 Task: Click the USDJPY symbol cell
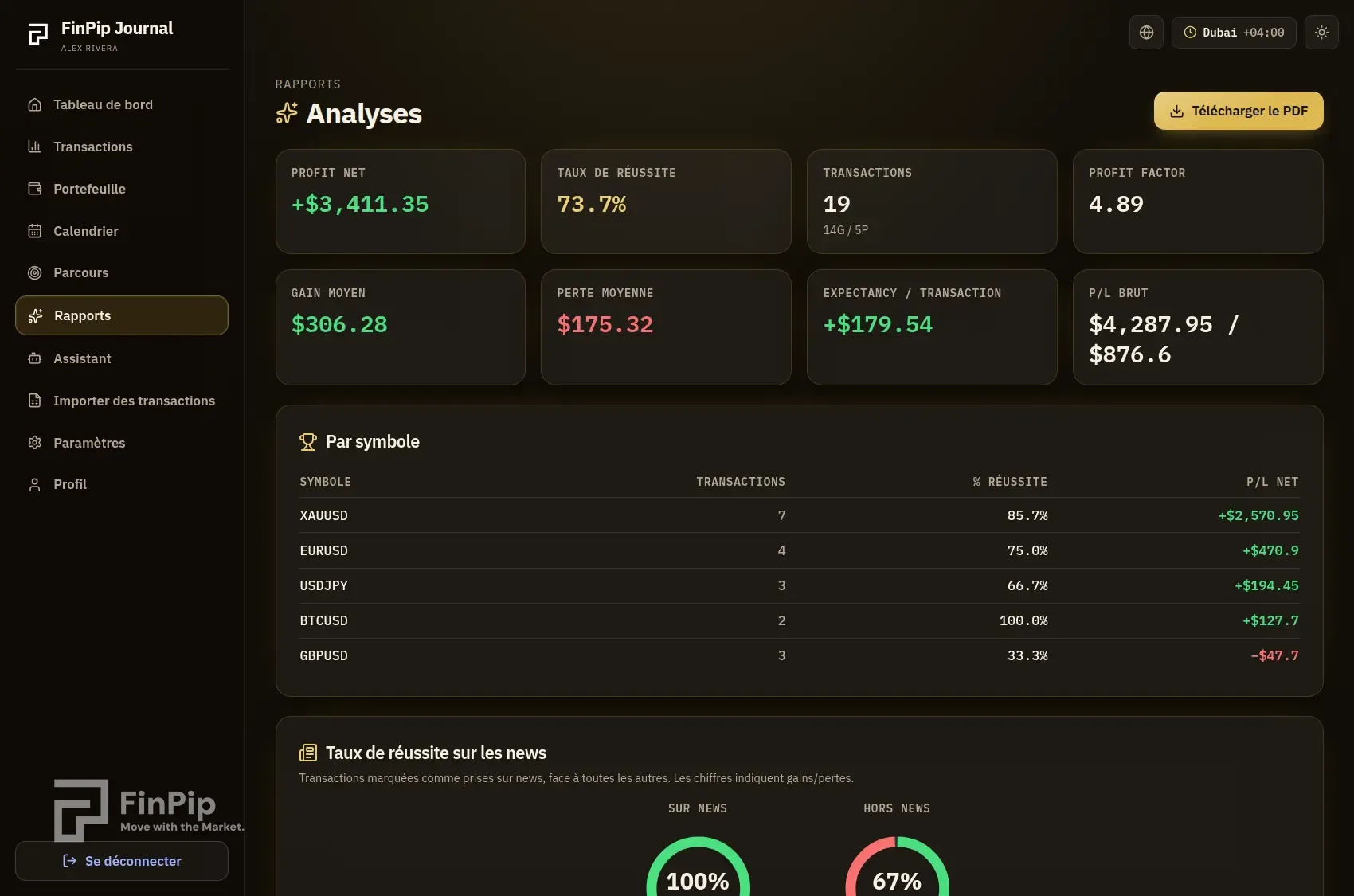(x=323, y=585)
